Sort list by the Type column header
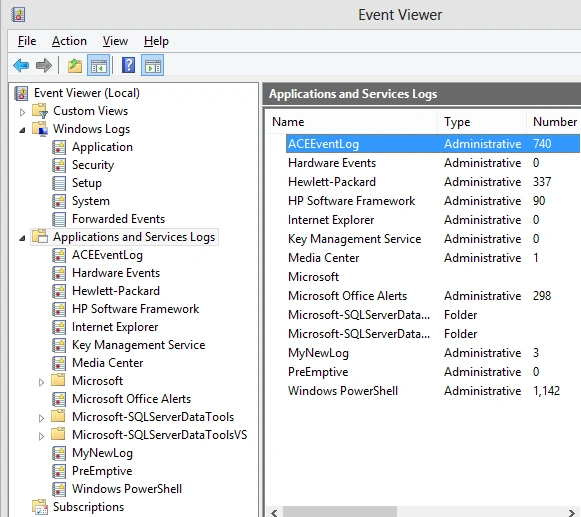The image size is (581, 517). pos(482,122)
